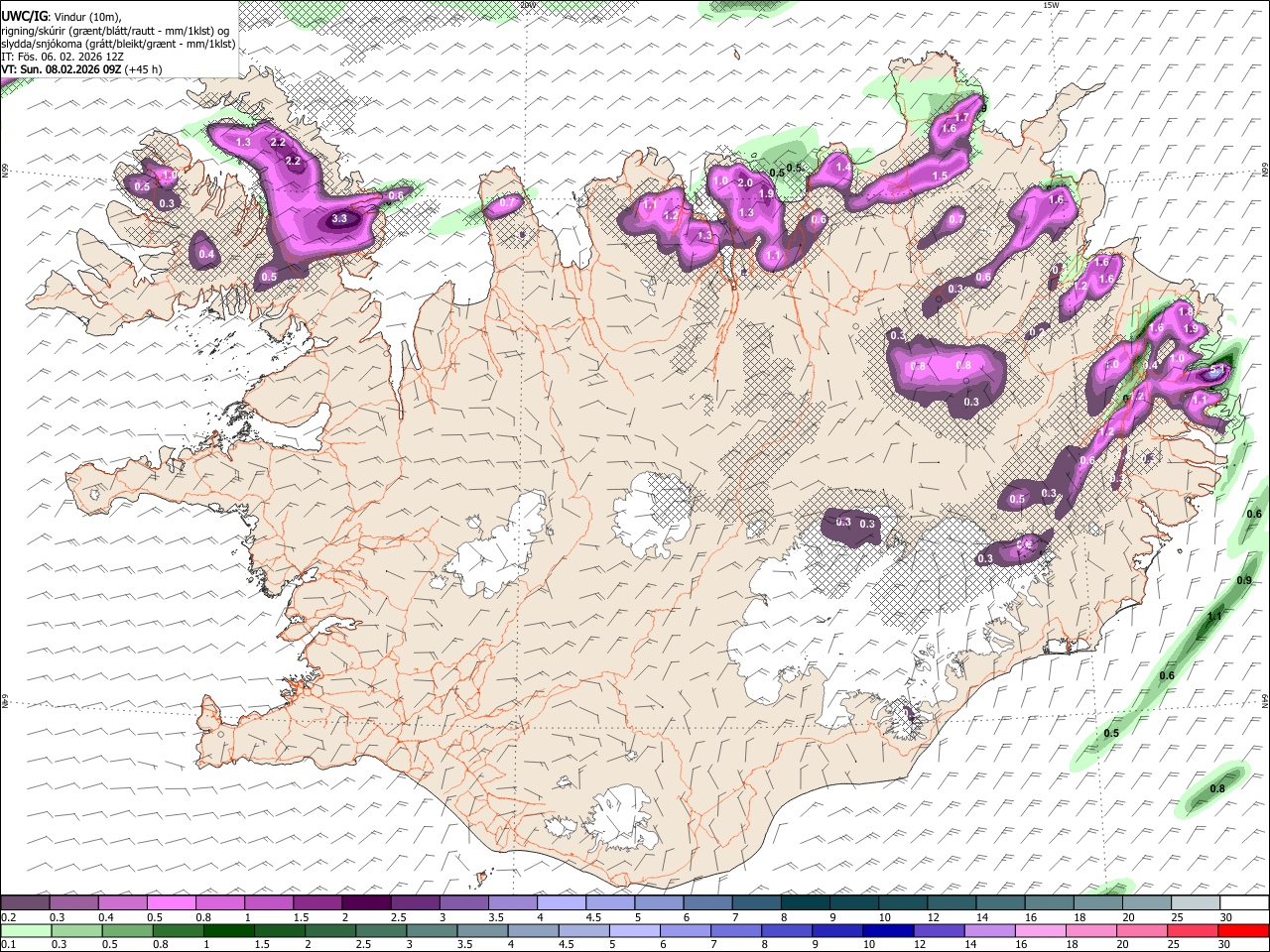The height and width of the screenshot is (952, 1270).
Task: Pick the lavender swatch between 4 and 4.5, top row
Action: point(562,902)
